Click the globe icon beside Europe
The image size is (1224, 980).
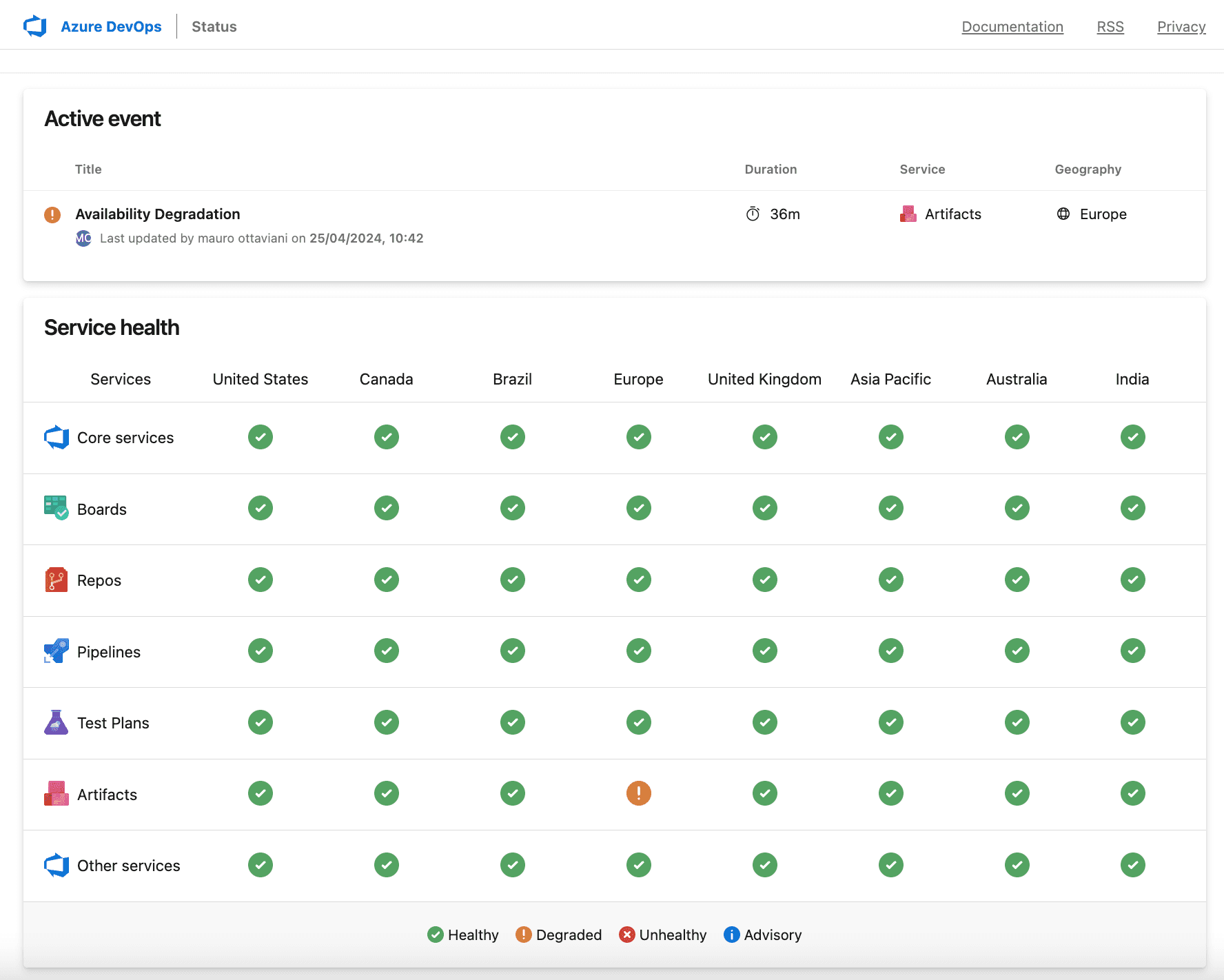[1063, 214]
